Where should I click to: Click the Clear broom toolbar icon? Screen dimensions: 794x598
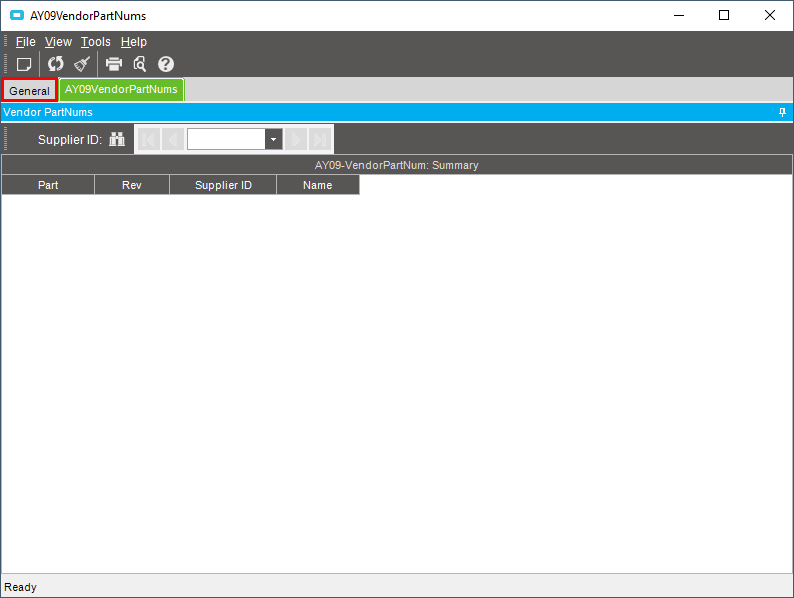coord(82,64)
